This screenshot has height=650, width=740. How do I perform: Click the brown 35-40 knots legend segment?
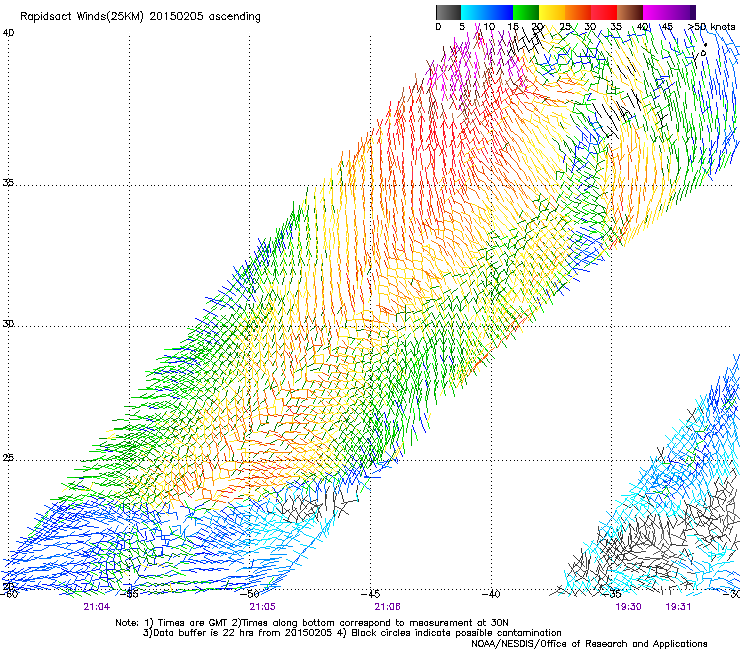pos(630,12)
